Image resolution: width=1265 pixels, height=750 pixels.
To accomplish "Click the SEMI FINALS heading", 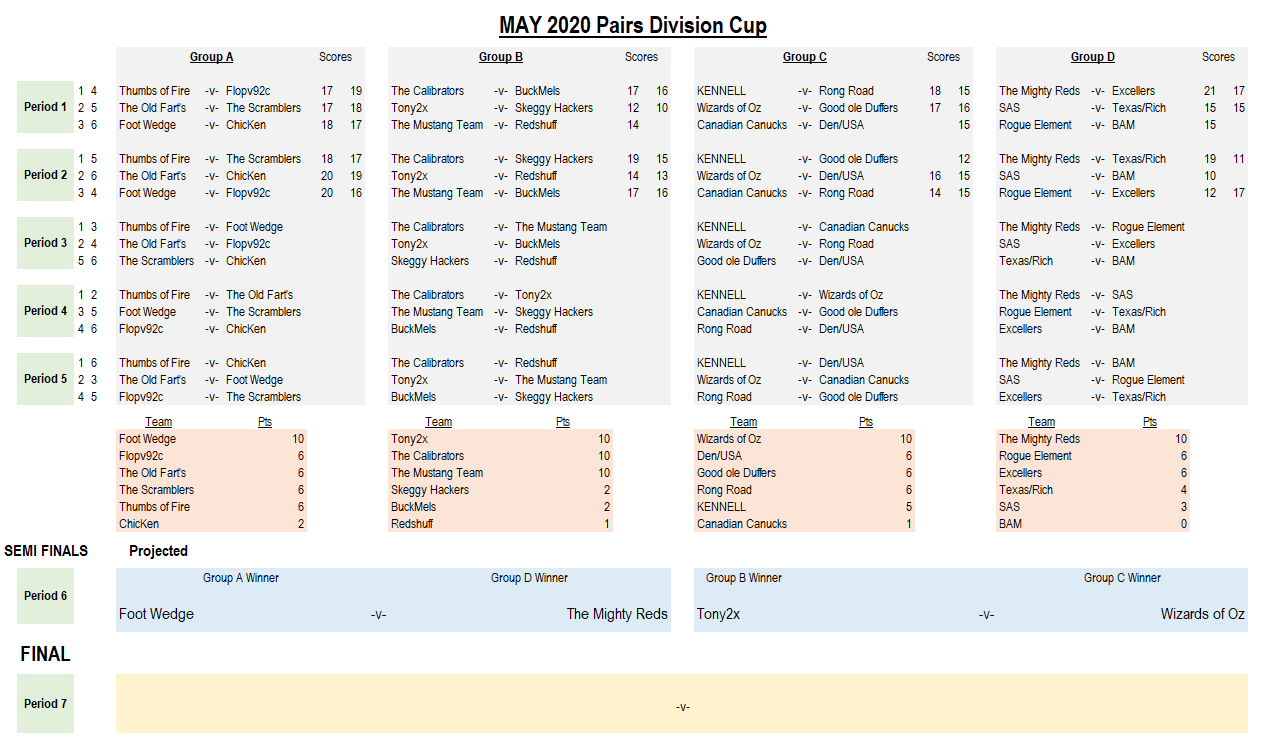I will pyautogui.click(x=46, y=551).
